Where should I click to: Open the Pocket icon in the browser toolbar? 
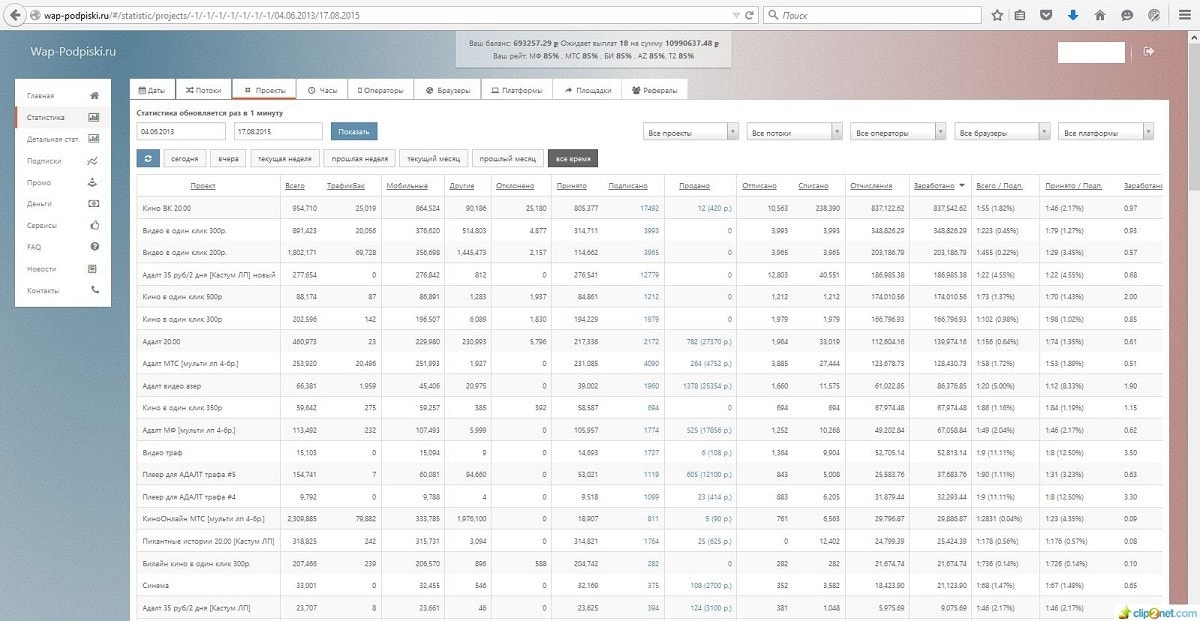pyautogui.click(x=1046, y=15)
